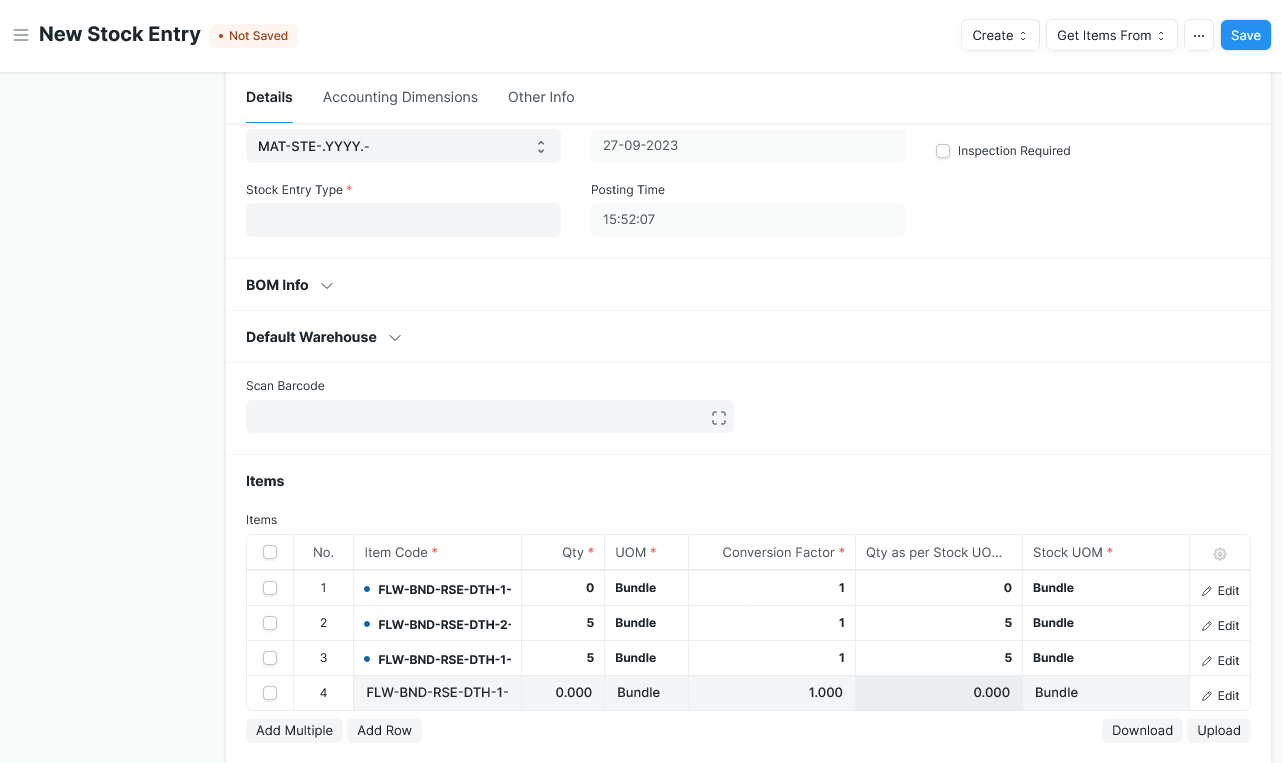Select the checkbox for item row 2
The width and height of the screenshot is (1282, 763).
270,623
